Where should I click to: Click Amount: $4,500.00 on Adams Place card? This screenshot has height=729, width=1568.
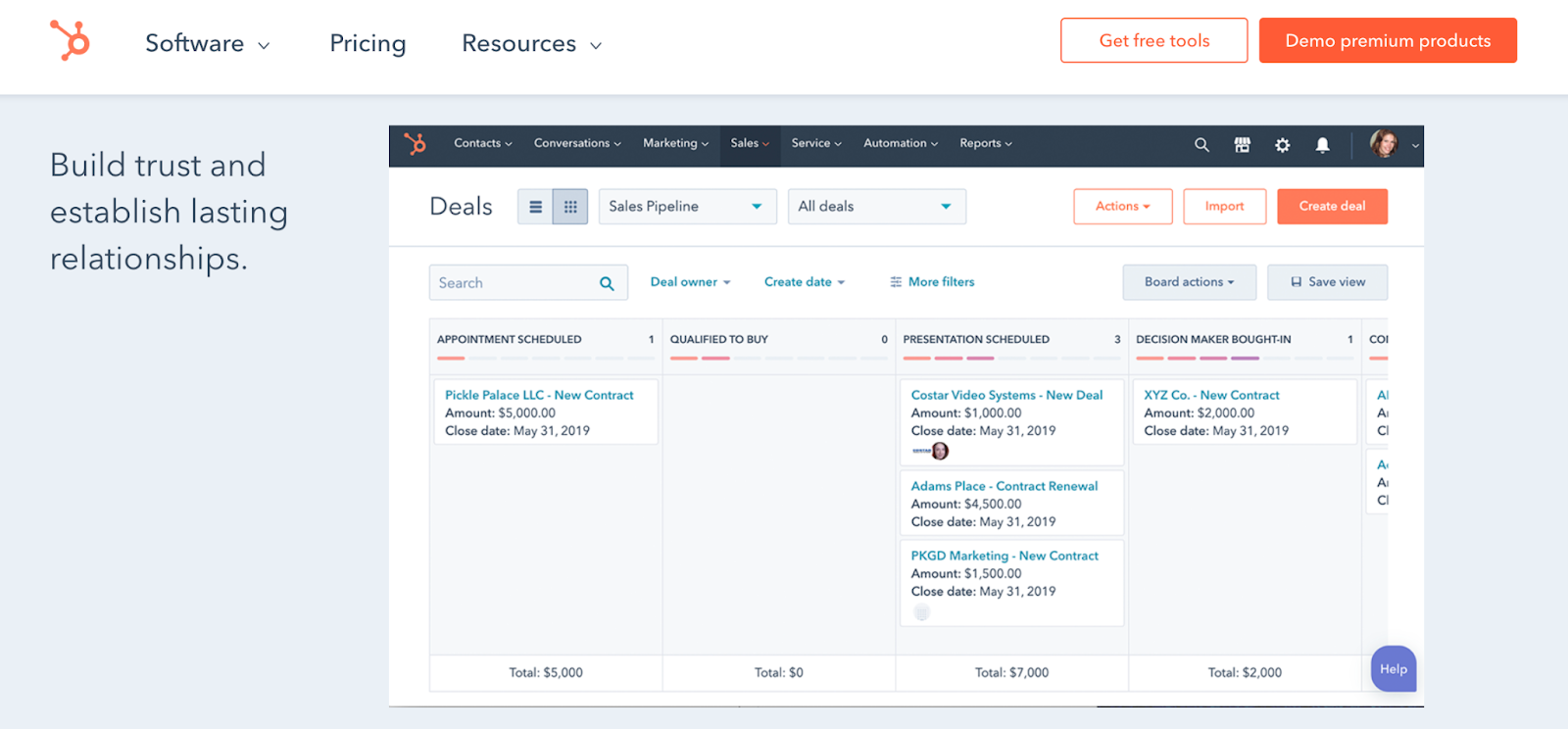(x=966, y=504)
